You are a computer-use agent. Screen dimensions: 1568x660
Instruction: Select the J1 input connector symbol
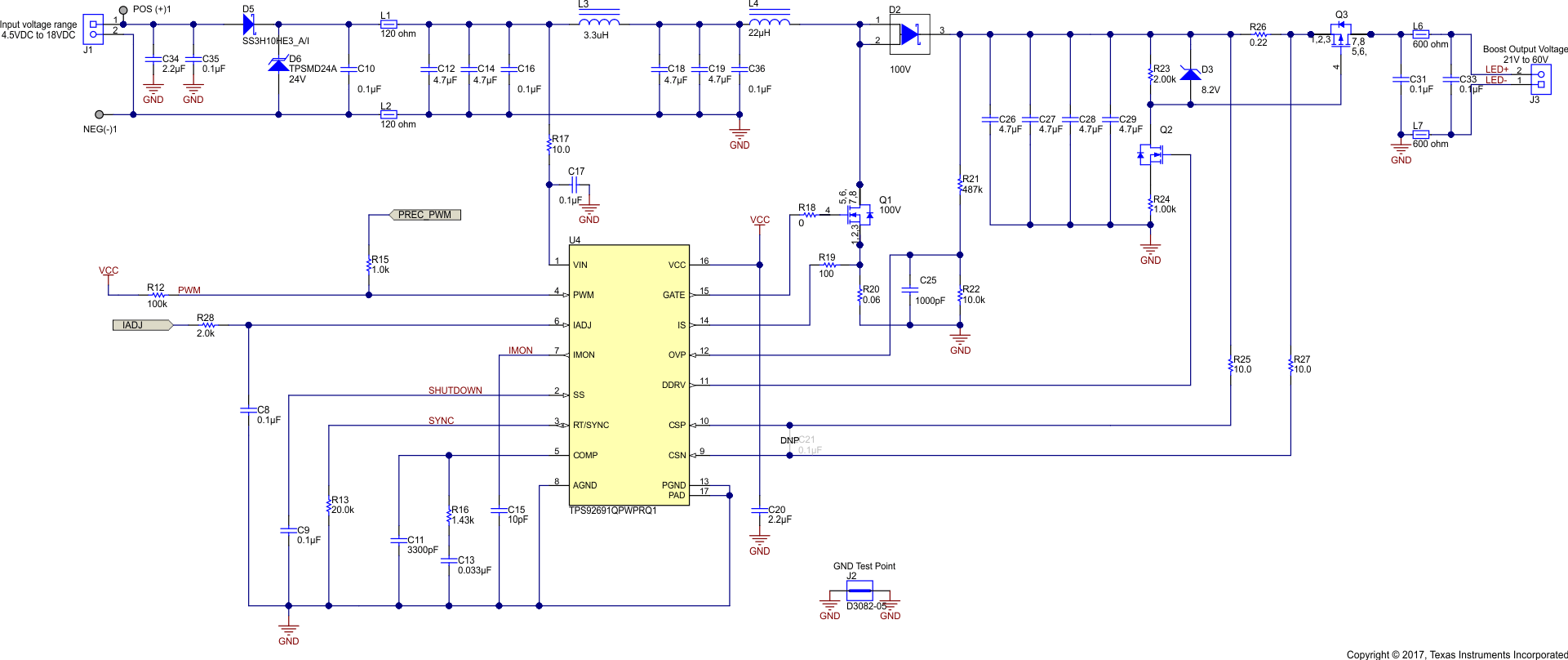94,29
